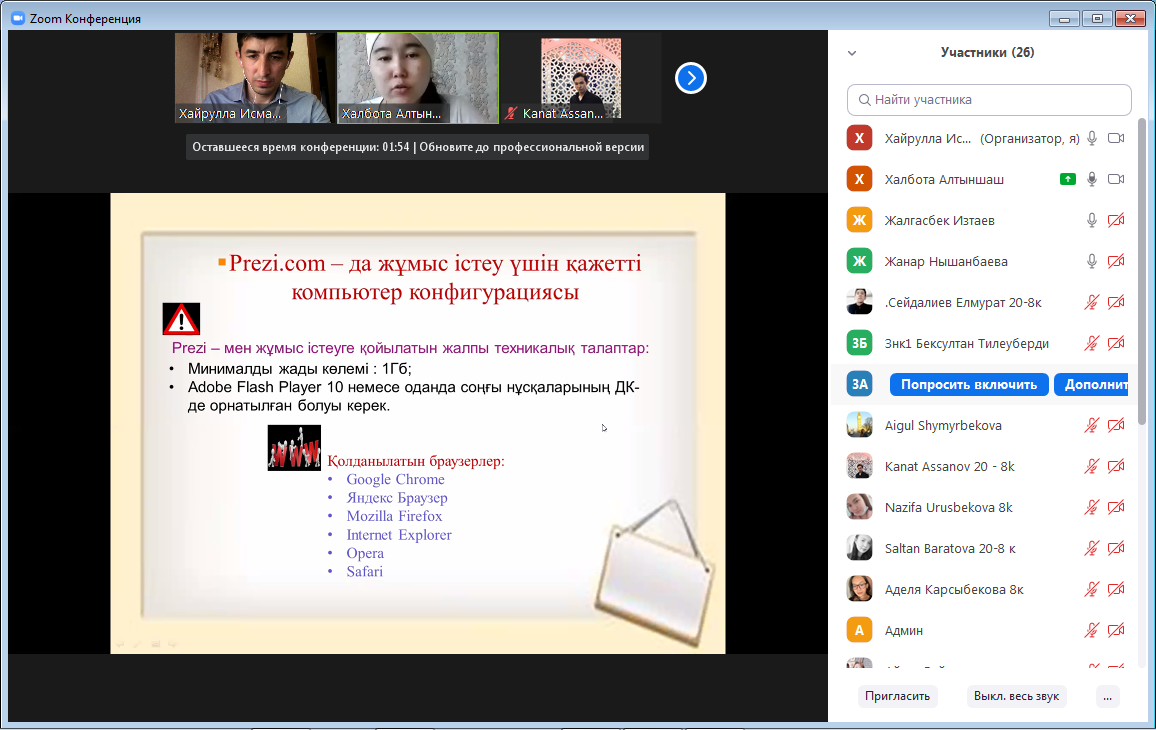1156x730 pixels.
Task: Click warning sign image on shared slide
Action: point(181,319)
